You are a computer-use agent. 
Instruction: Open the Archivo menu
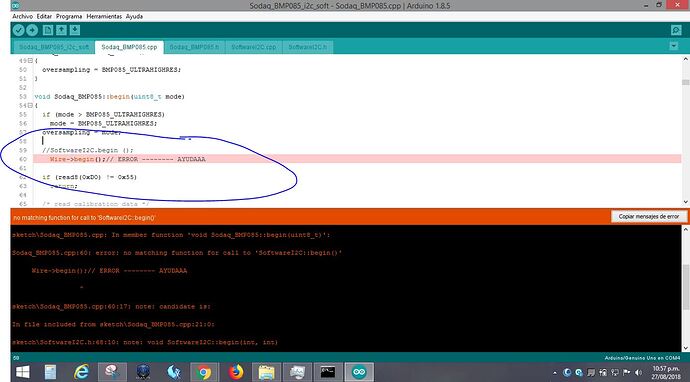[22, 16]
